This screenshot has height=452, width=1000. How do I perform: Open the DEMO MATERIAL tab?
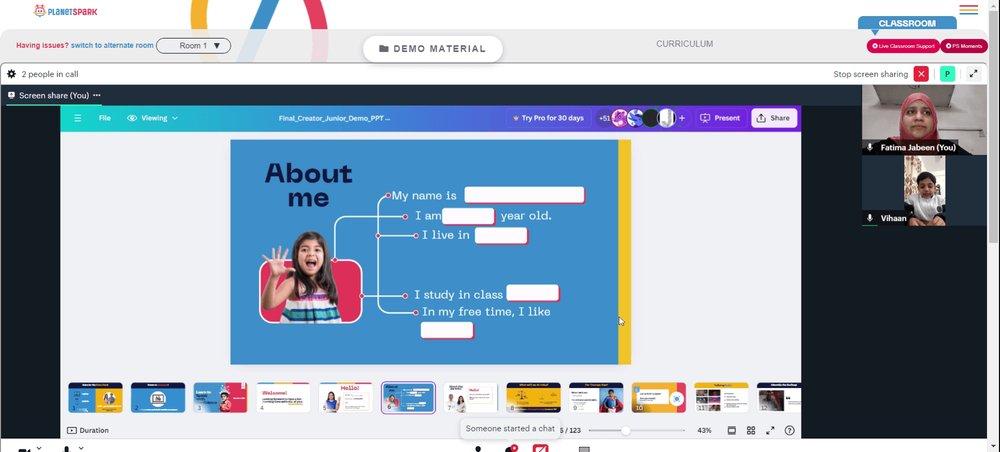(432, 48)
